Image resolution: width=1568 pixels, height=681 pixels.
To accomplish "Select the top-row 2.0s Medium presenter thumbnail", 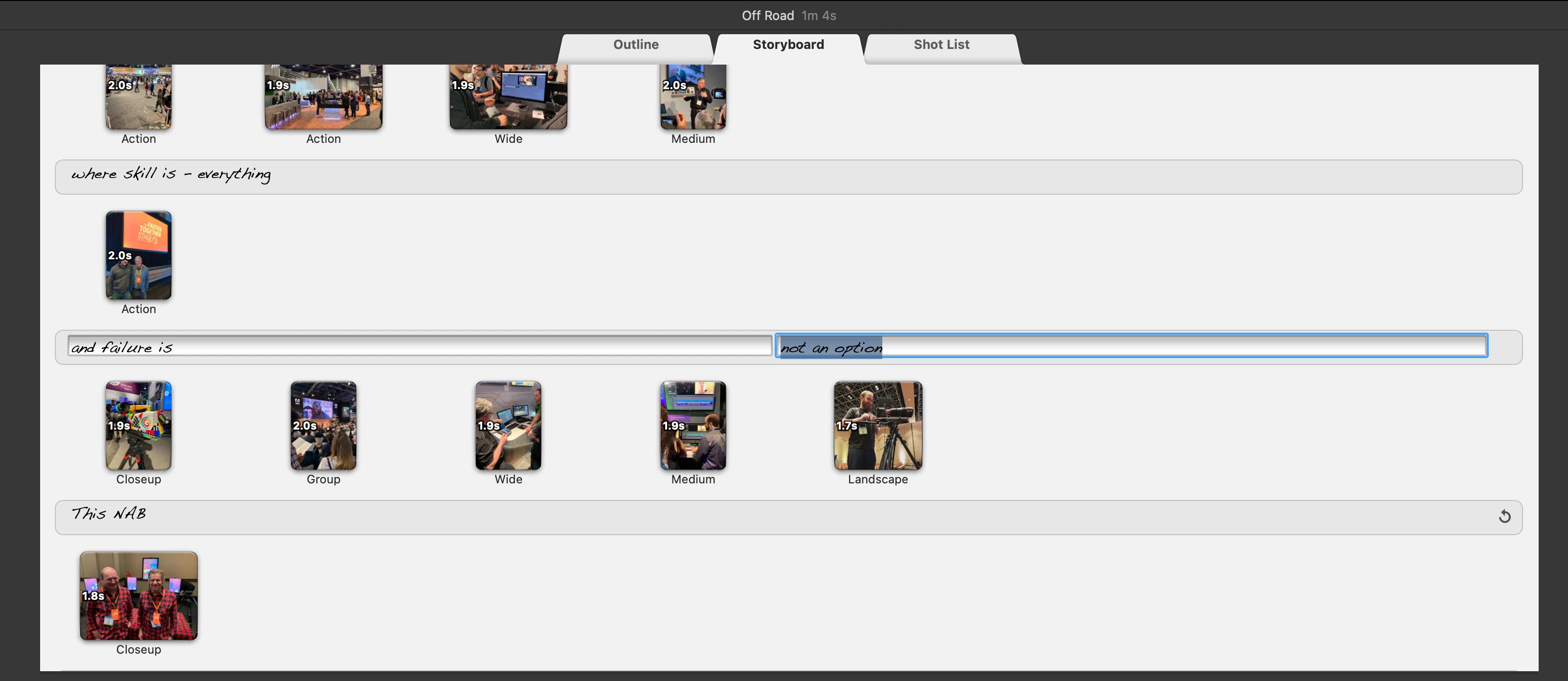I will click(x=694, y=97).
